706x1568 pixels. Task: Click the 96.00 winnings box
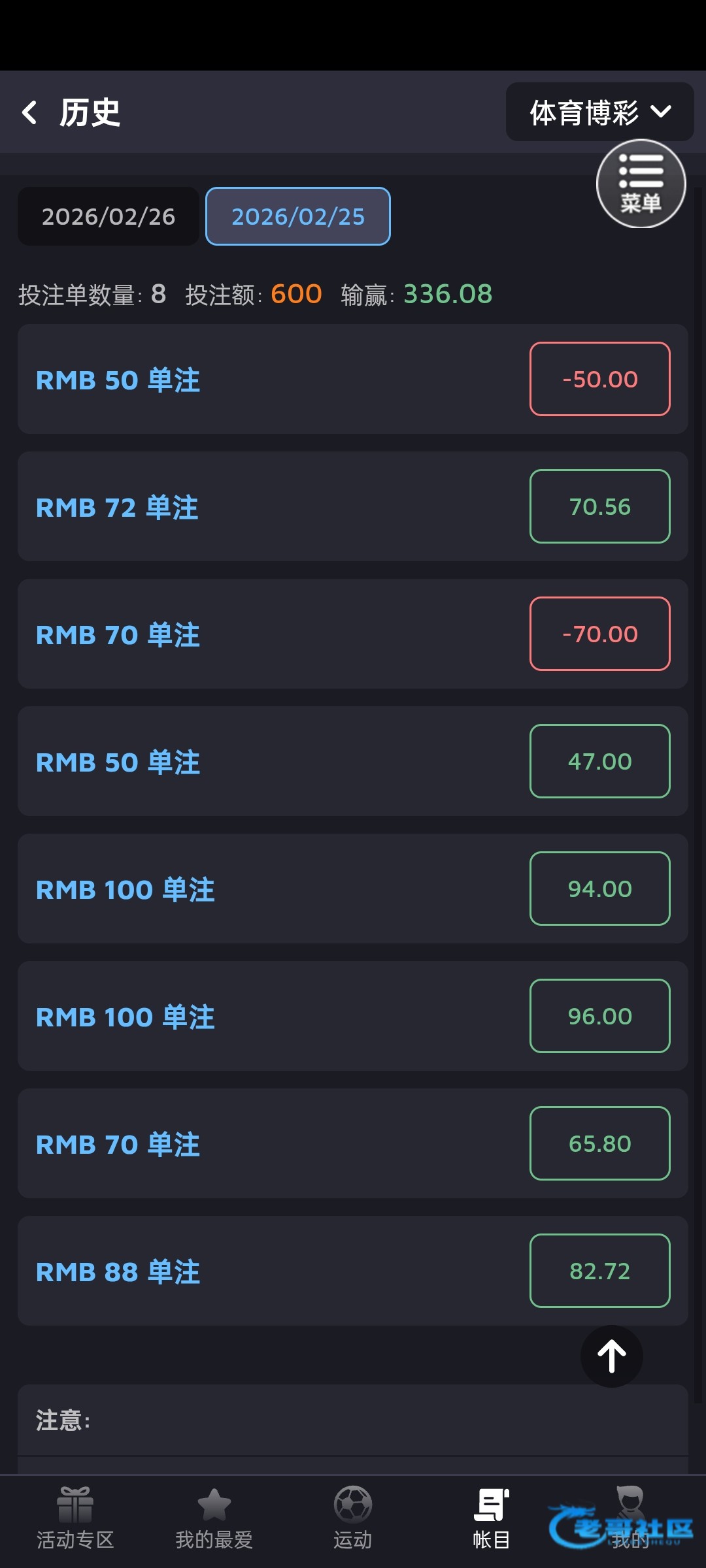click(599, 1016)
